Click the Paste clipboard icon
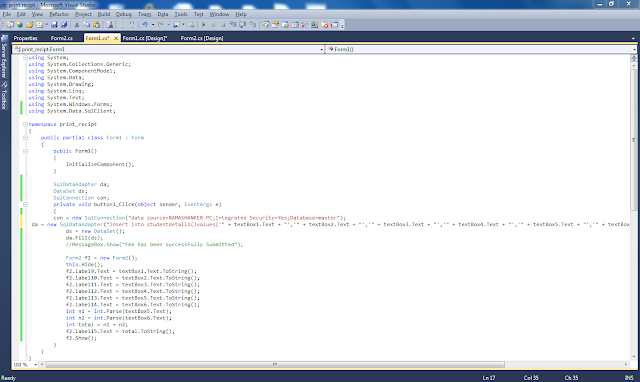The height and width of the screenshot is (382, 640). [96, 24]
